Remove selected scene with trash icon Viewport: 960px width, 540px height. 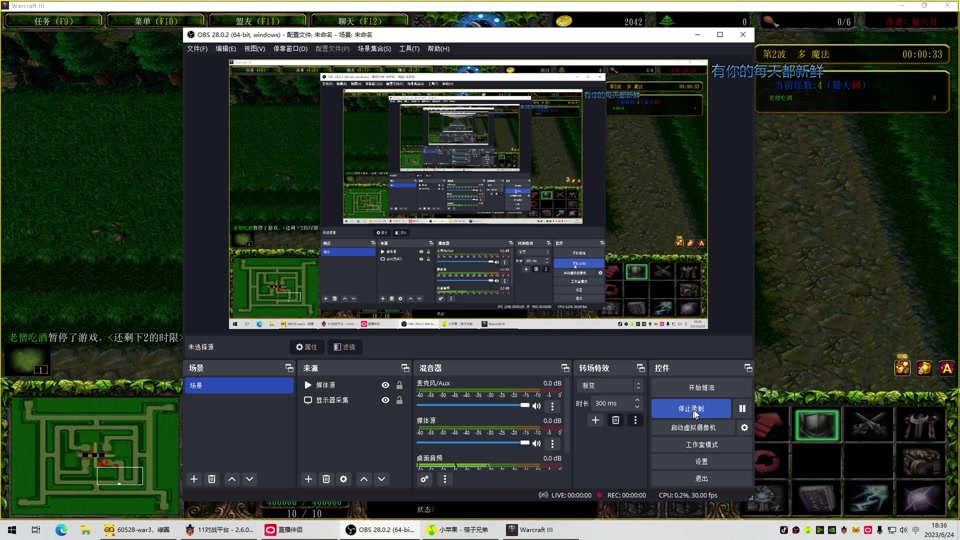click(211, 479)
